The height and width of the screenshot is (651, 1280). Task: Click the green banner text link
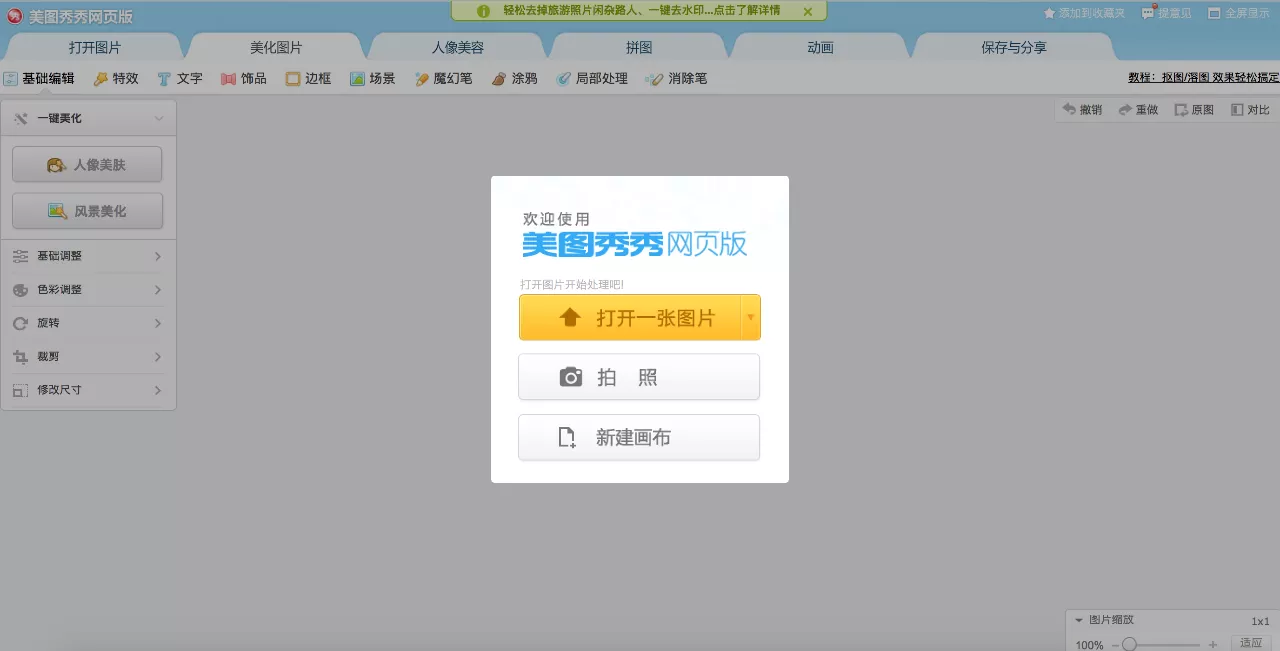pos(642,11)
